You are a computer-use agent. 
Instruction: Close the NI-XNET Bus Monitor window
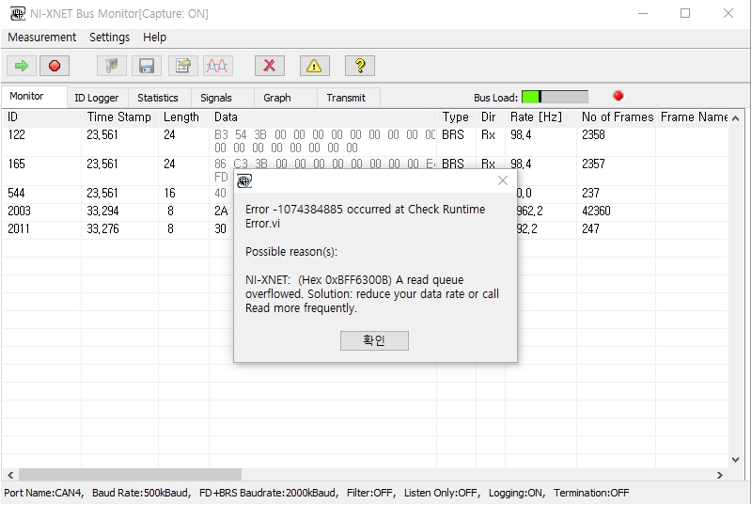pos(728,13)
